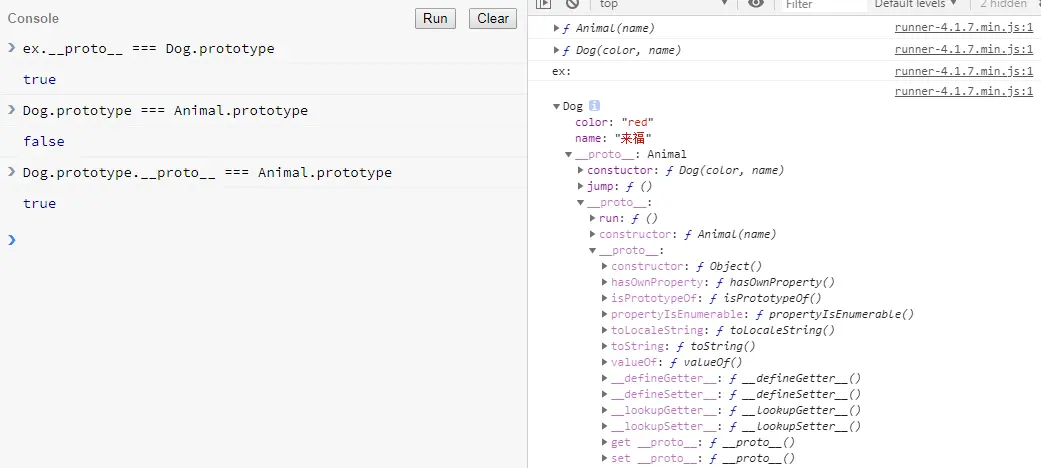Open runner-4.1.7.min.js link beside Dog(color, name)
Viewport: 1041px width, 468px height.
(x=964, y=50)
